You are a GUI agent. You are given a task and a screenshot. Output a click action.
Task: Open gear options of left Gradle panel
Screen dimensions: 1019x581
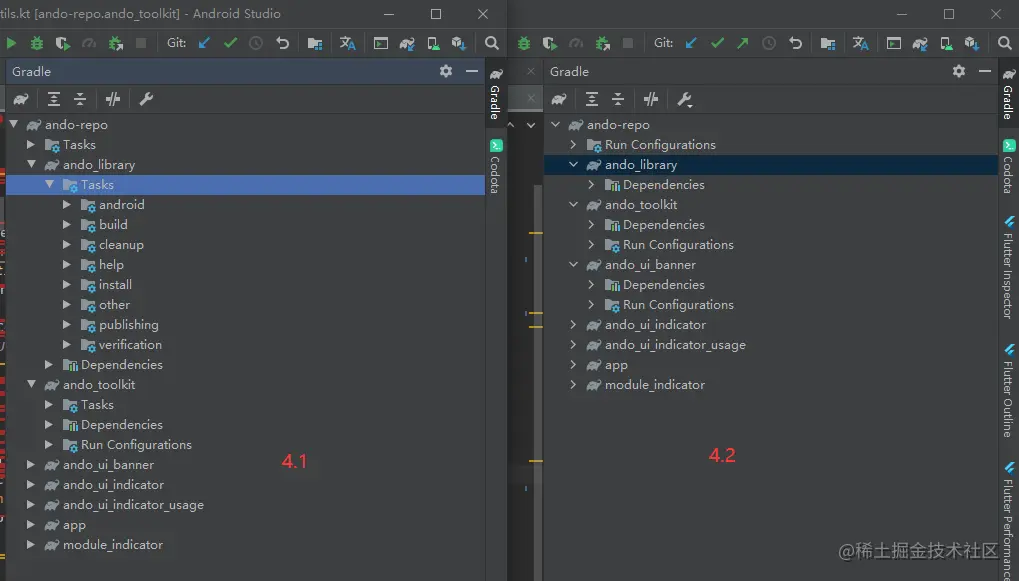click(x=446, y=71)
